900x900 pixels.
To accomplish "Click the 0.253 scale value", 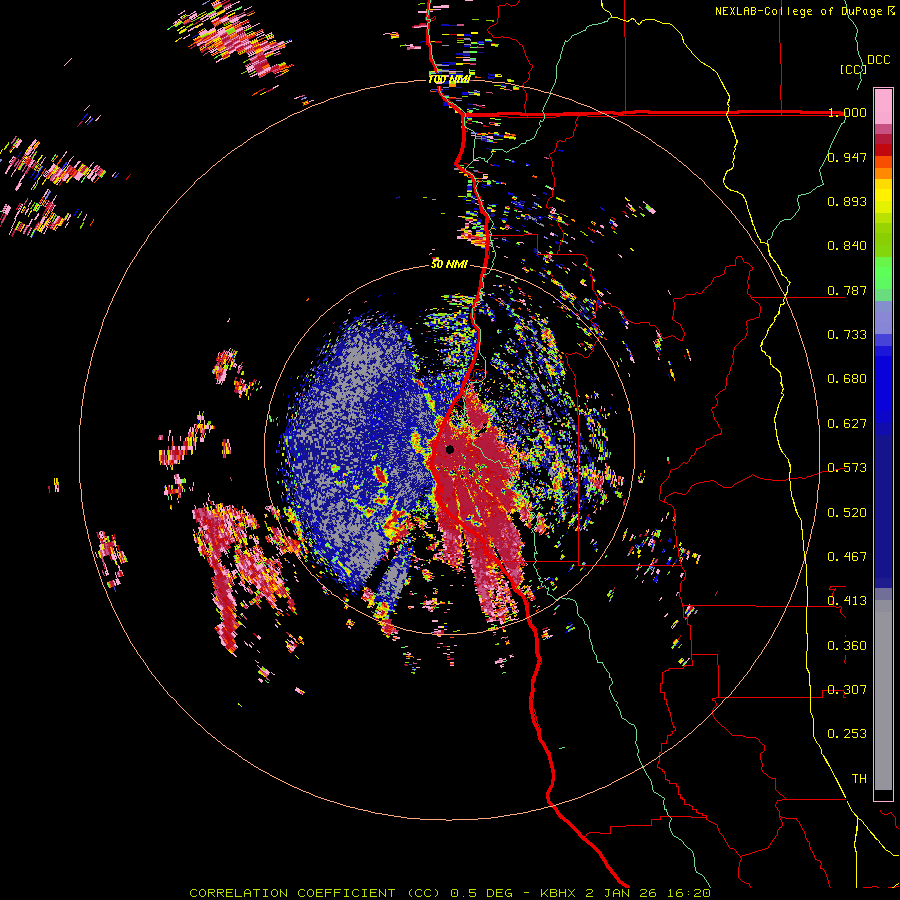I will click(x=847, y=734).
